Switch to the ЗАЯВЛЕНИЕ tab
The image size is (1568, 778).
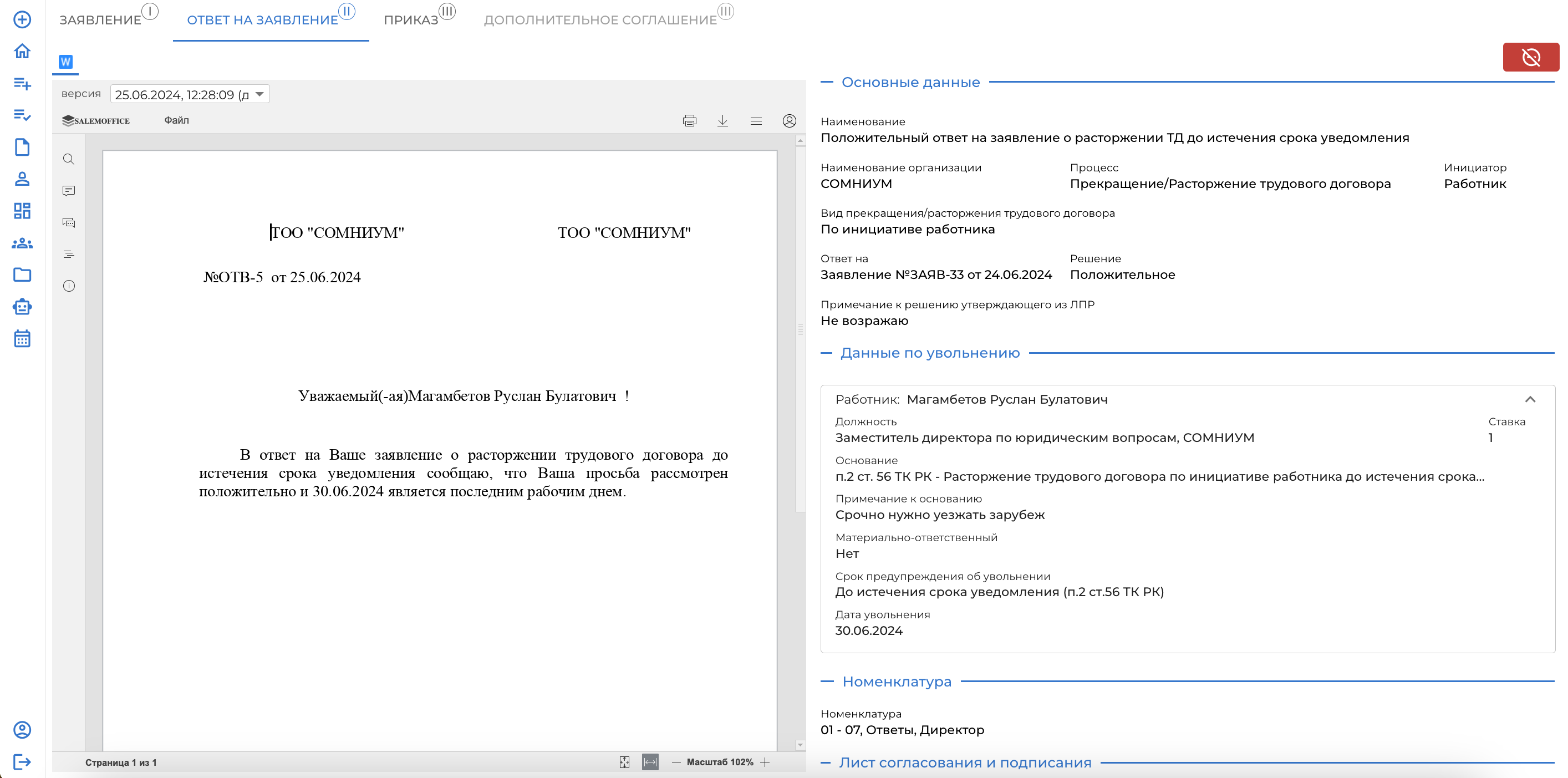pos(100,20)
